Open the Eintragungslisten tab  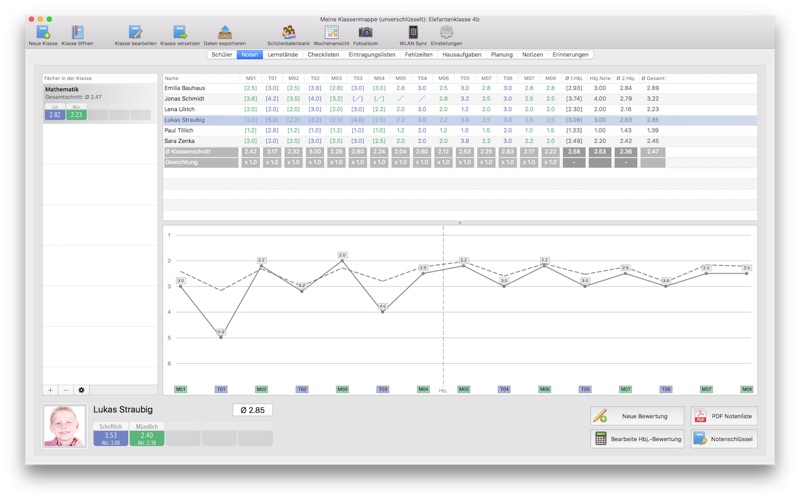click(371, 55)
